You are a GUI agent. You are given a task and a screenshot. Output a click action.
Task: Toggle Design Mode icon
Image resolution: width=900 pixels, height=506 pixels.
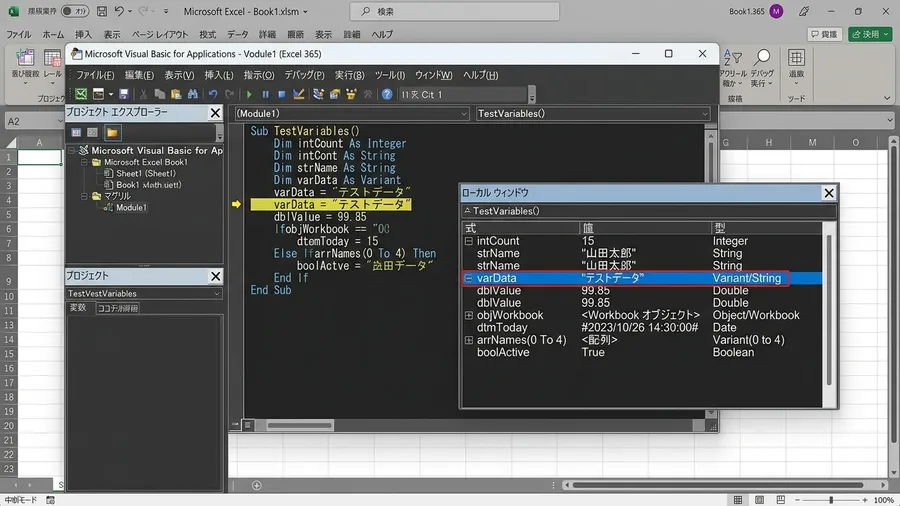[298, 94]
